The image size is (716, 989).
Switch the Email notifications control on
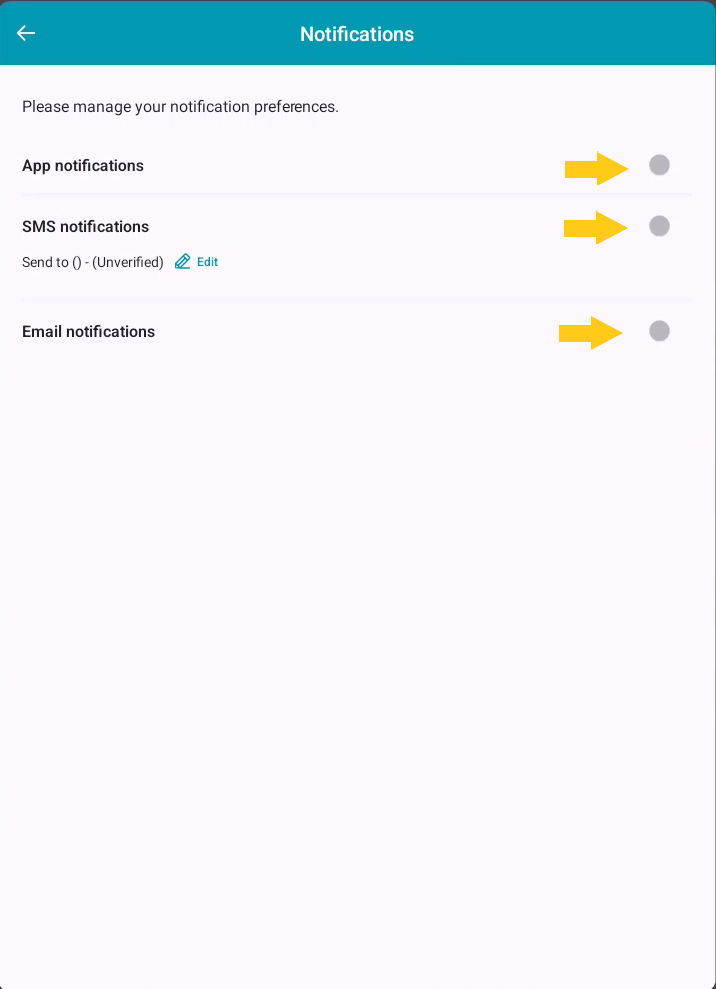[x=659, y=330]
